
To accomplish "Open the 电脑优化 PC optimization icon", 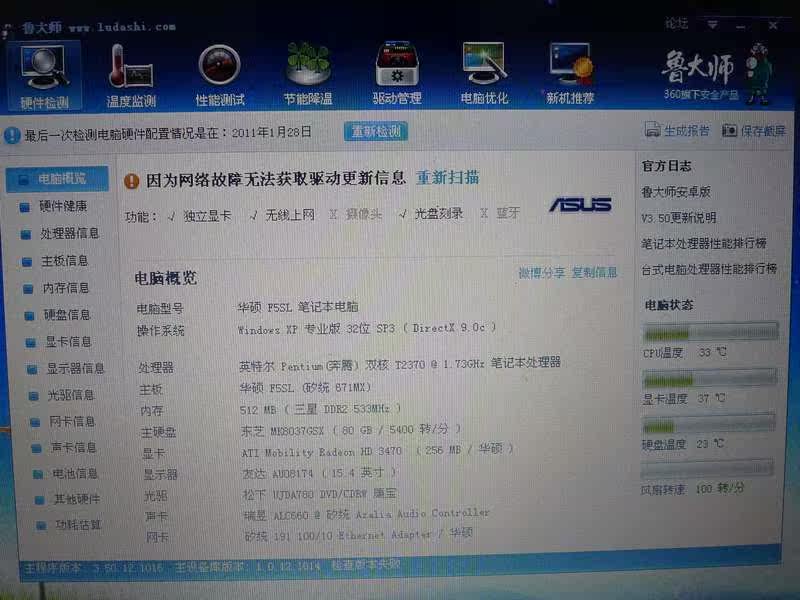I will tap(484, 74).
